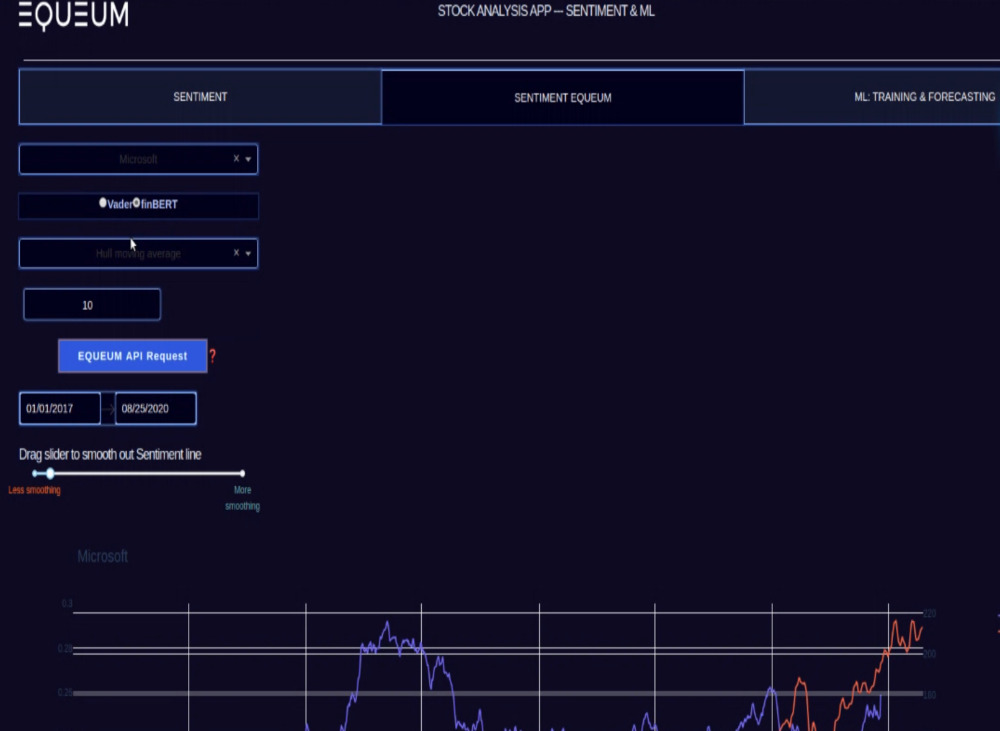Click the More smoothing label
Screen dimensions: 1000x731
click(x=242, y=498)
